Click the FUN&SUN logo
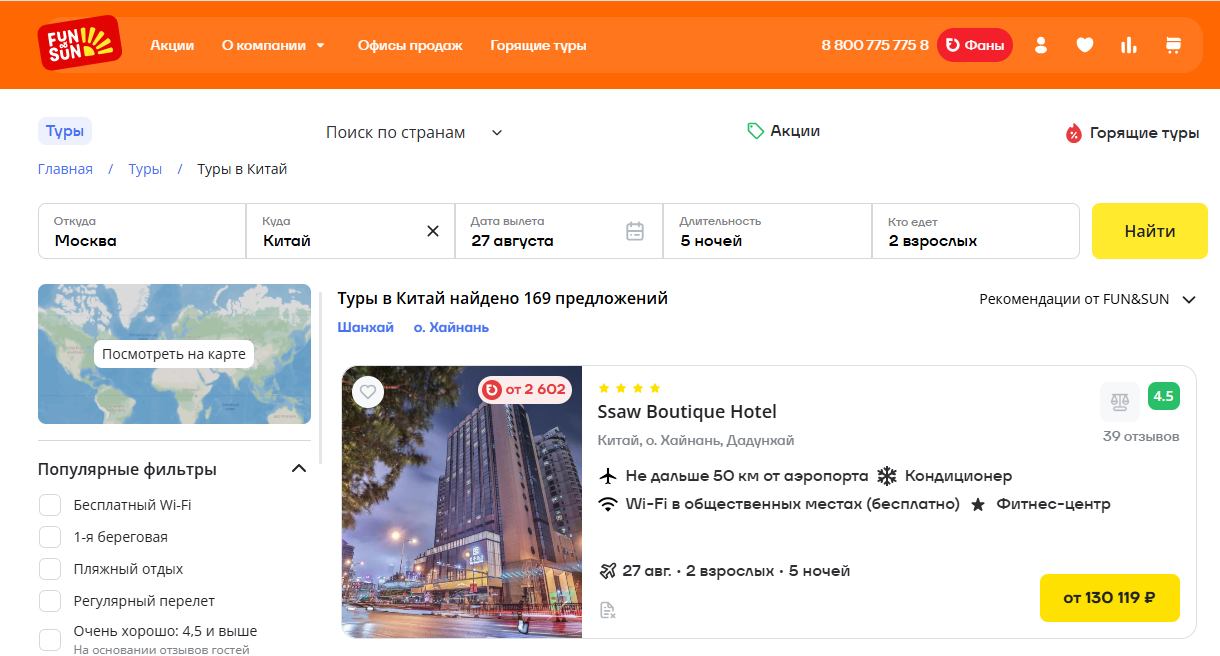This screenshot has height=656, width=1220. (80, 44)
